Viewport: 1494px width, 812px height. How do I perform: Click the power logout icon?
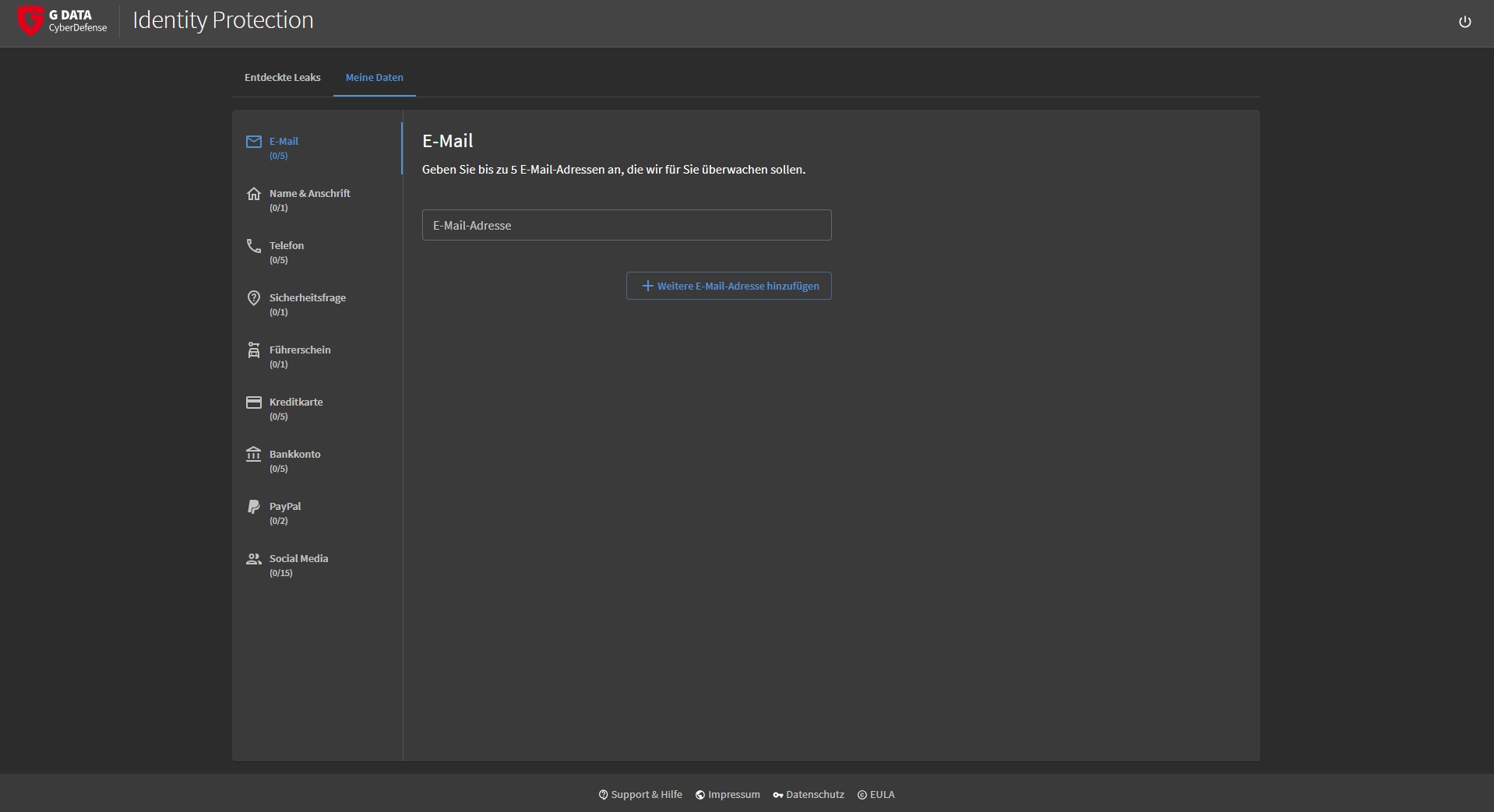point(1464,22)
